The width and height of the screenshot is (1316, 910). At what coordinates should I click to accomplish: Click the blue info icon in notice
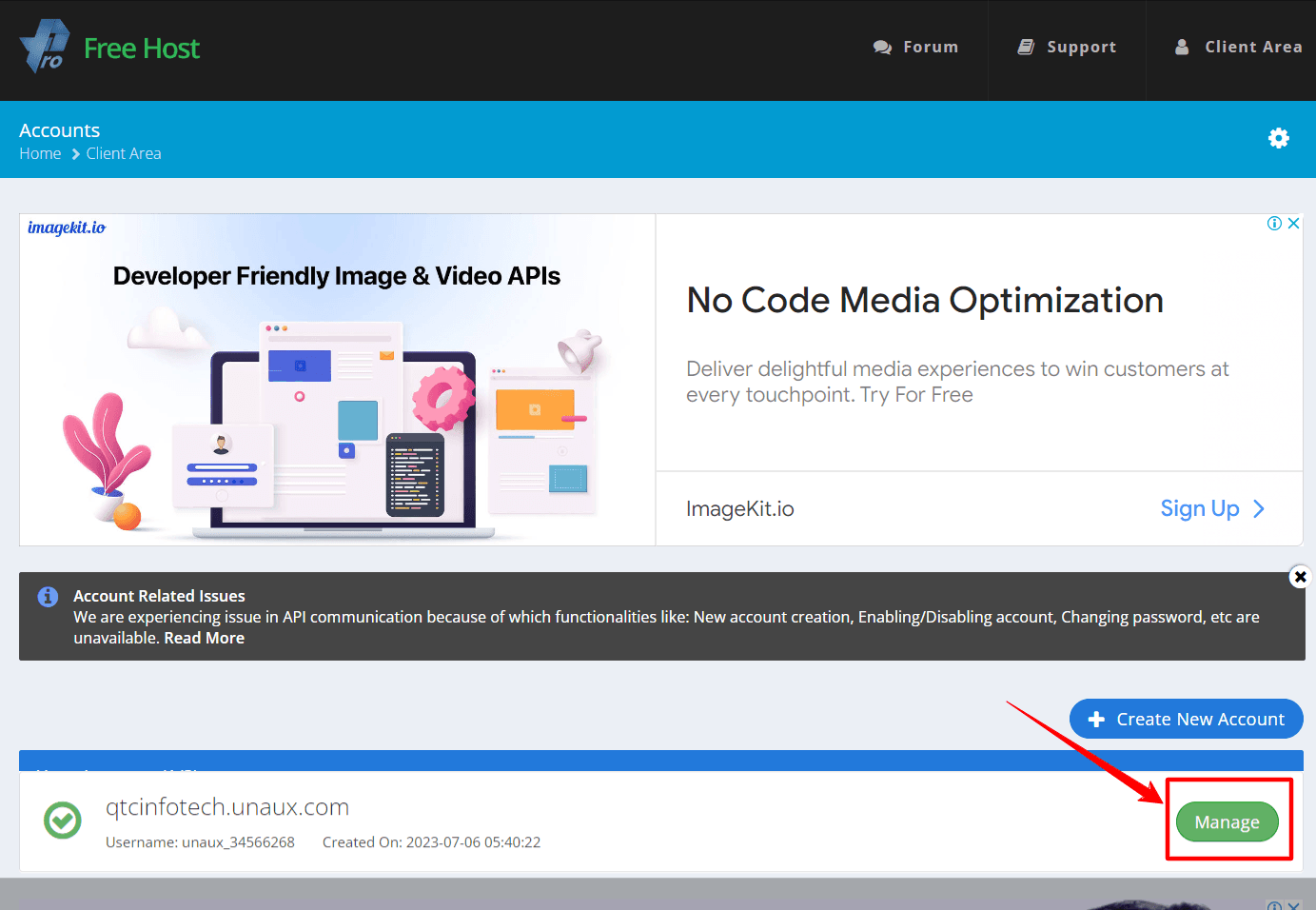pyautogui.click(x=48, y=597)
